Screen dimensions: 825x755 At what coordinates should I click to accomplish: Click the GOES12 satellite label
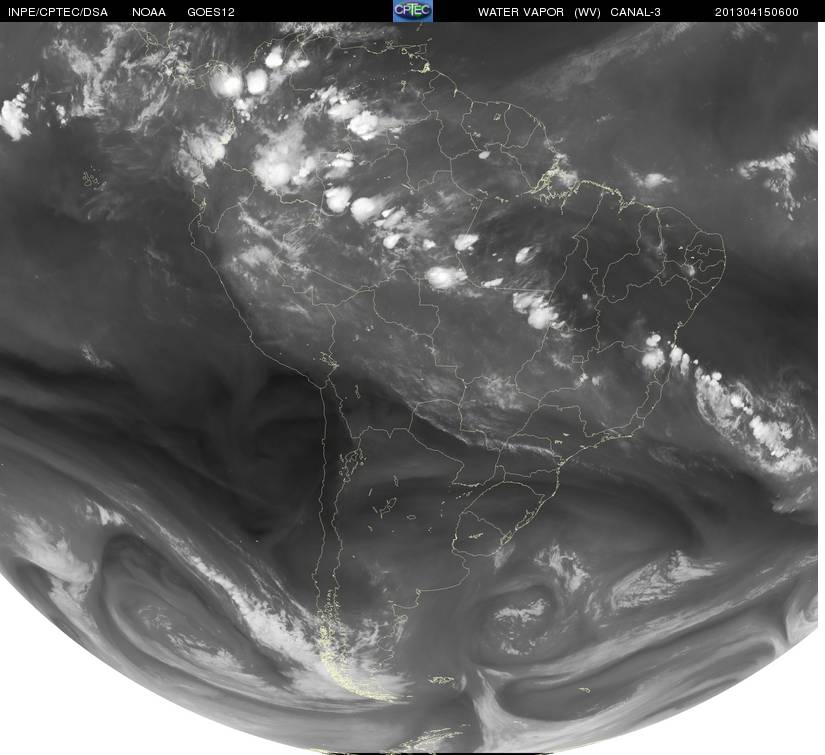(x=211, y=12)
